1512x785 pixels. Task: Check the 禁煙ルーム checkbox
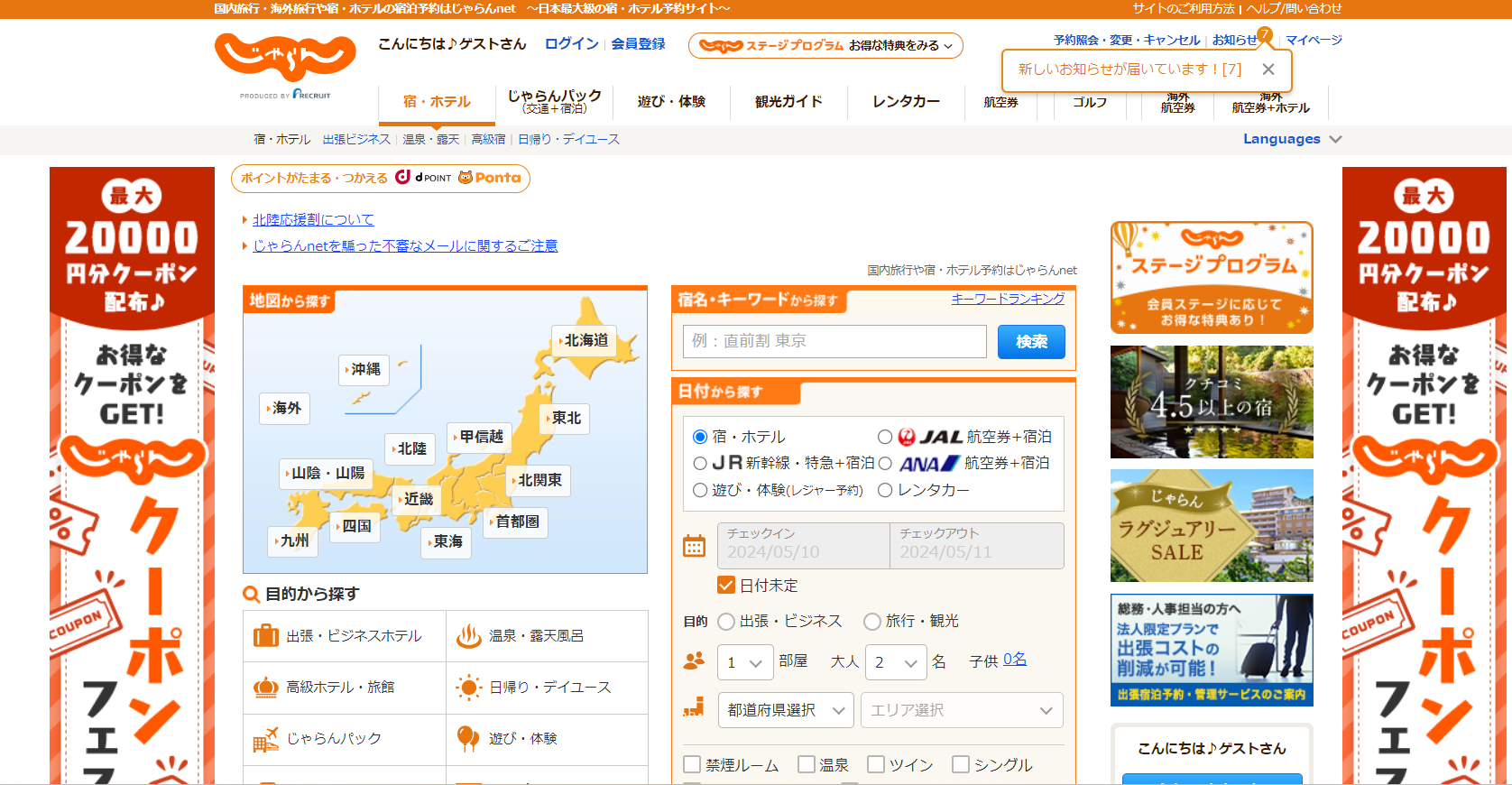point(692,764)
